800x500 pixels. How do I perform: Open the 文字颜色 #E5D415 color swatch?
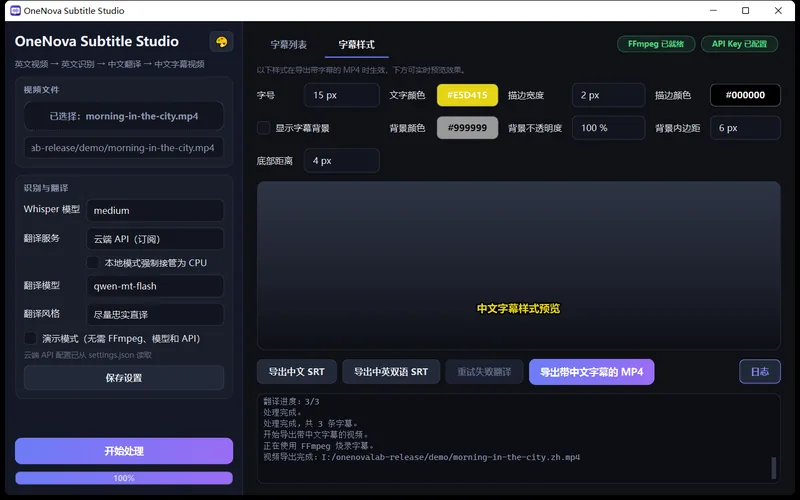(x=467, y=95)
